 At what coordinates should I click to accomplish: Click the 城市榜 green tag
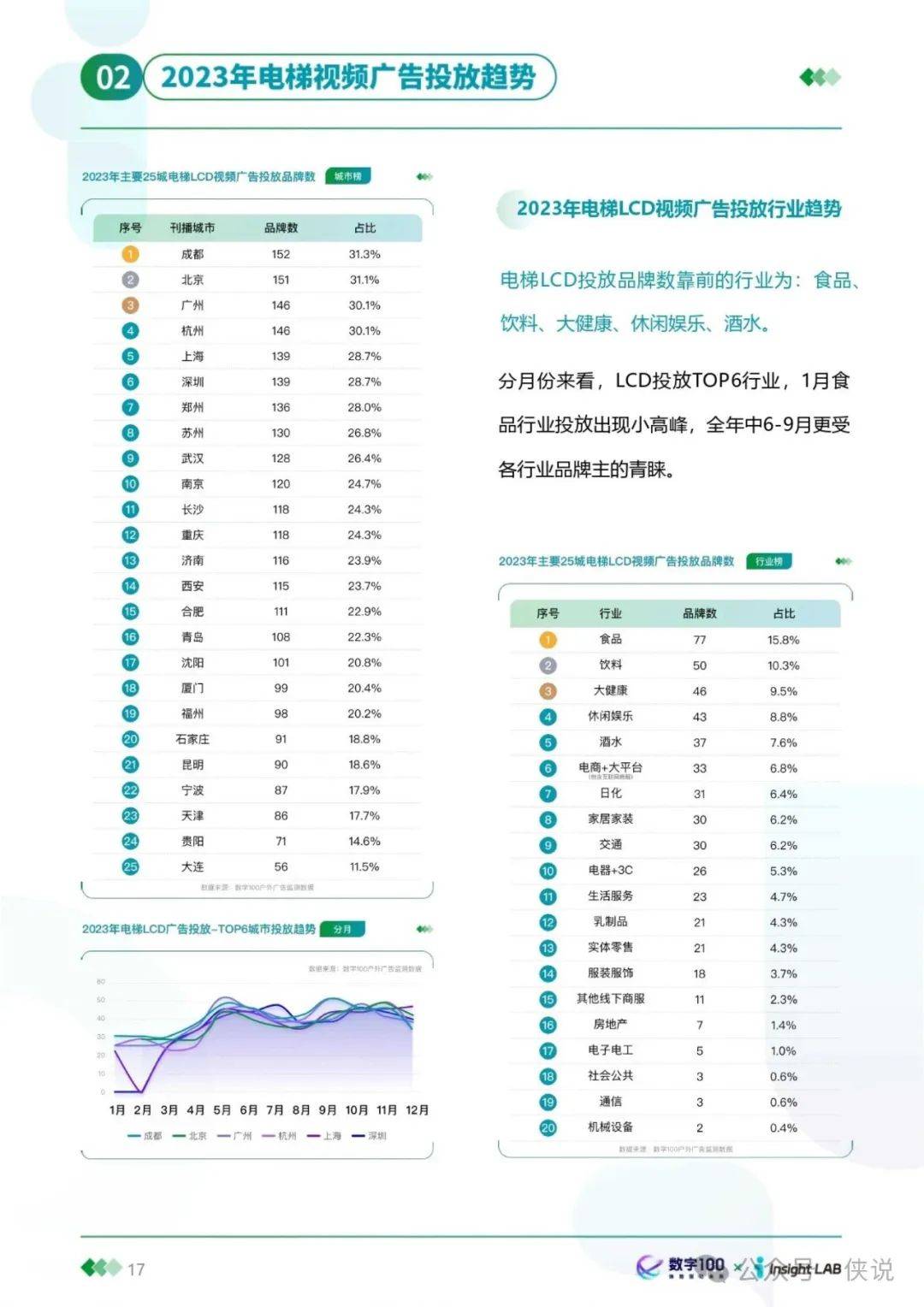[347, 176]
